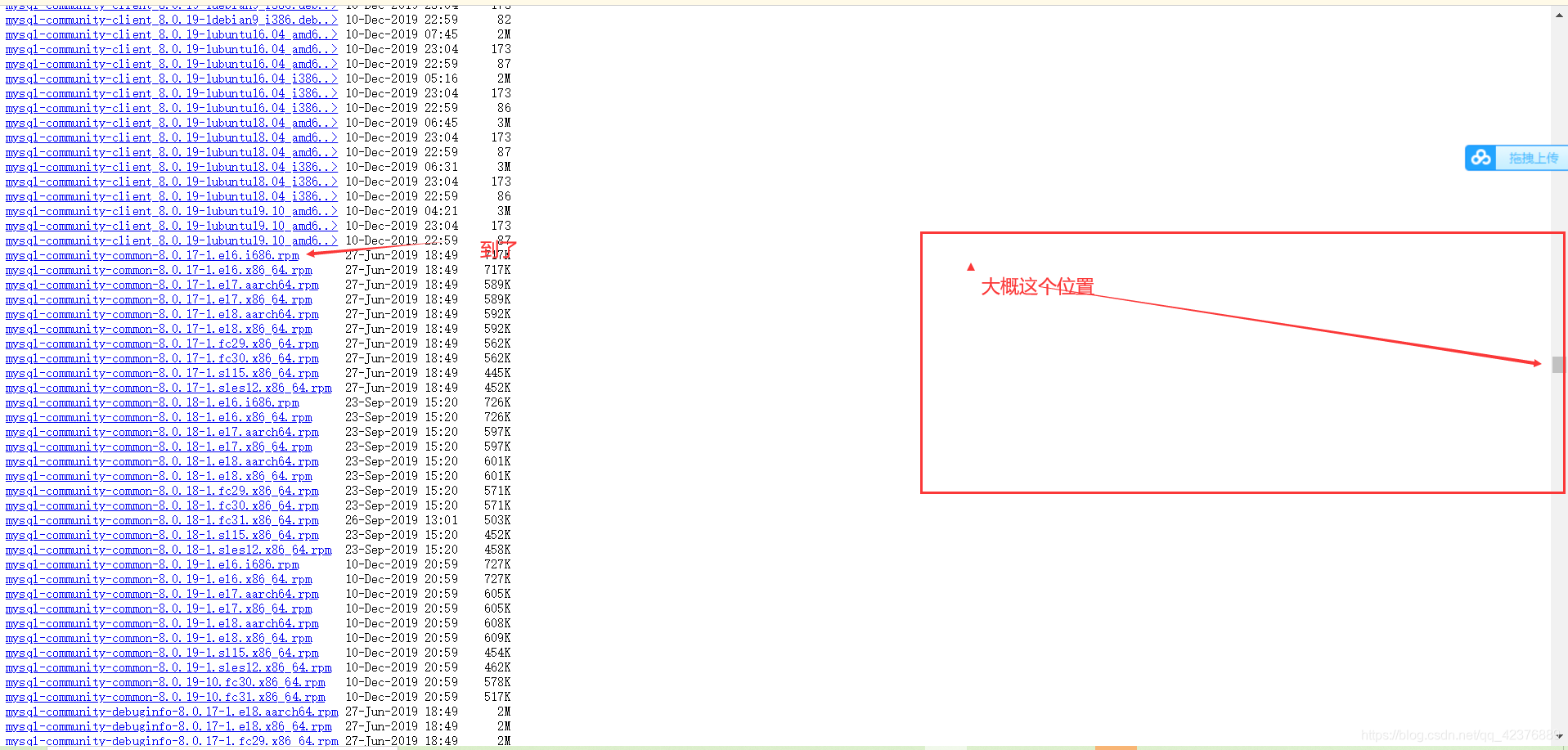Open debuginfo-8.0.17-1.el8.aarch64.rpm link
Viewport: 1568px width, 750px height.
point(172,712)
